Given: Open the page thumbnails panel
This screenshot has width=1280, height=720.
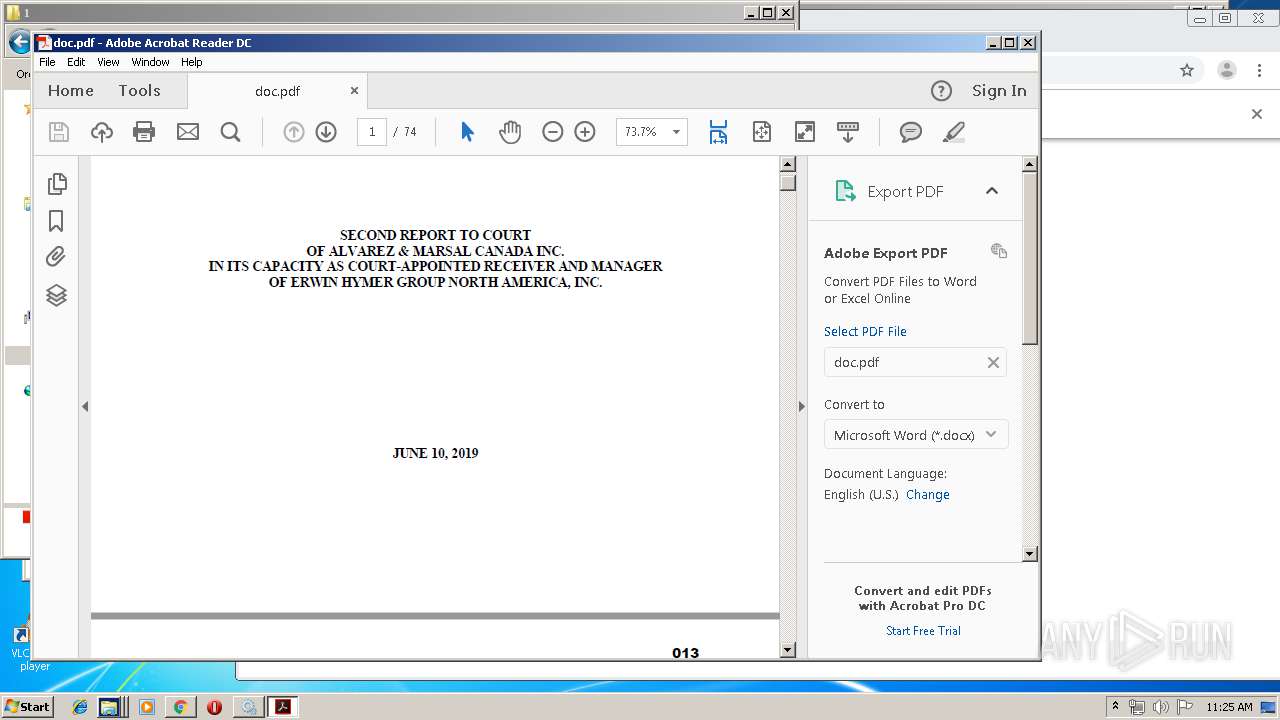Looking at the screenshot, I should point(57,183).
